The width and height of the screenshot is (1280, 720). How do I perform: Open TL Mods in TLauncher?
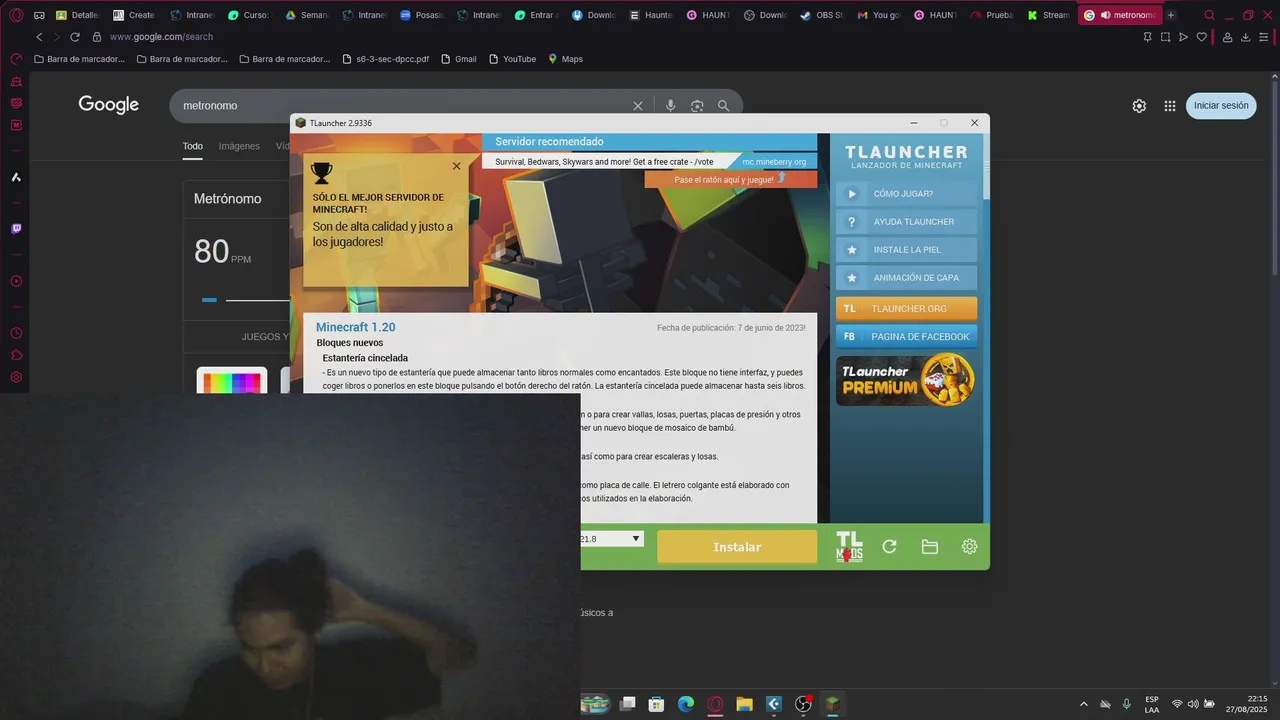tap(849, 546)
